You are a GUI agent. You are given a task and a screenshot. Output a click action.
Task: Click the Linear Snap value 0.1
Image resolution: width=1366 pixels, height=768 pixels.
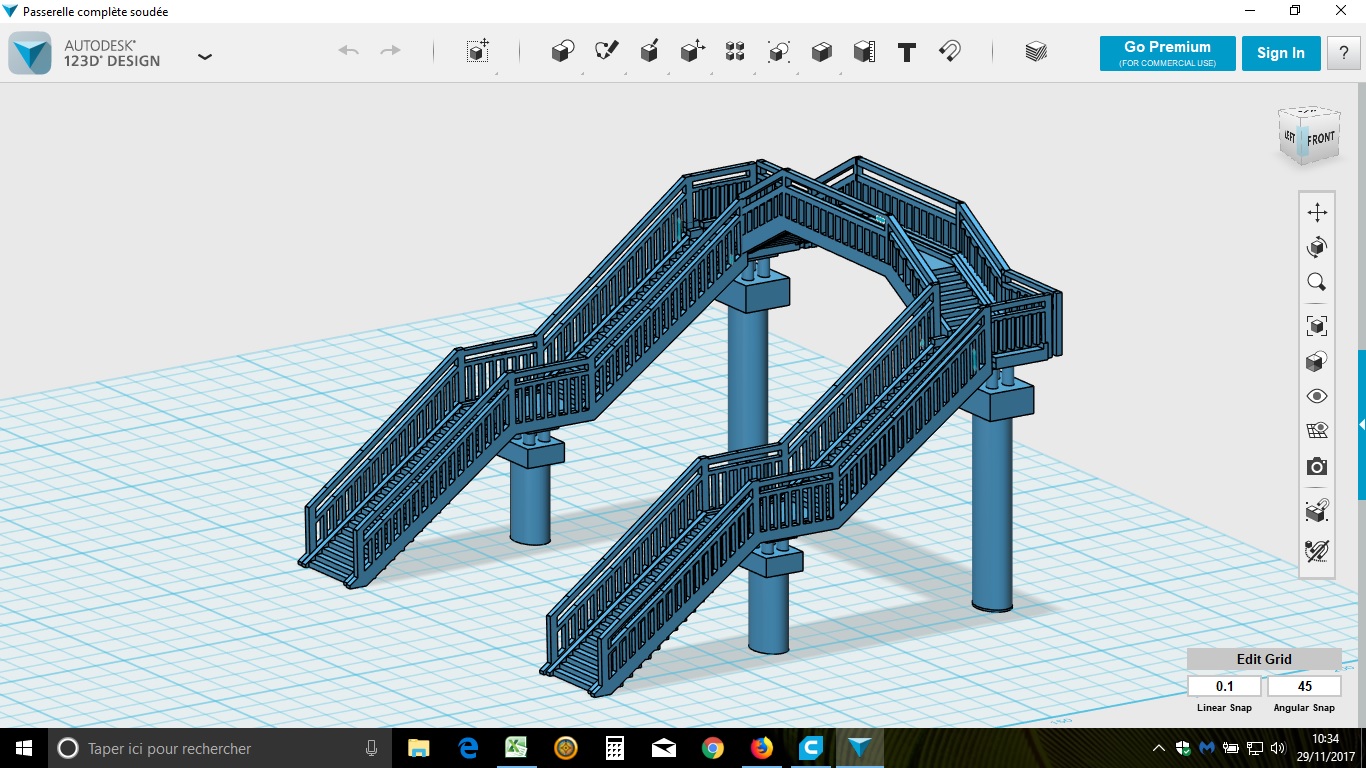tap(1224, 686)
